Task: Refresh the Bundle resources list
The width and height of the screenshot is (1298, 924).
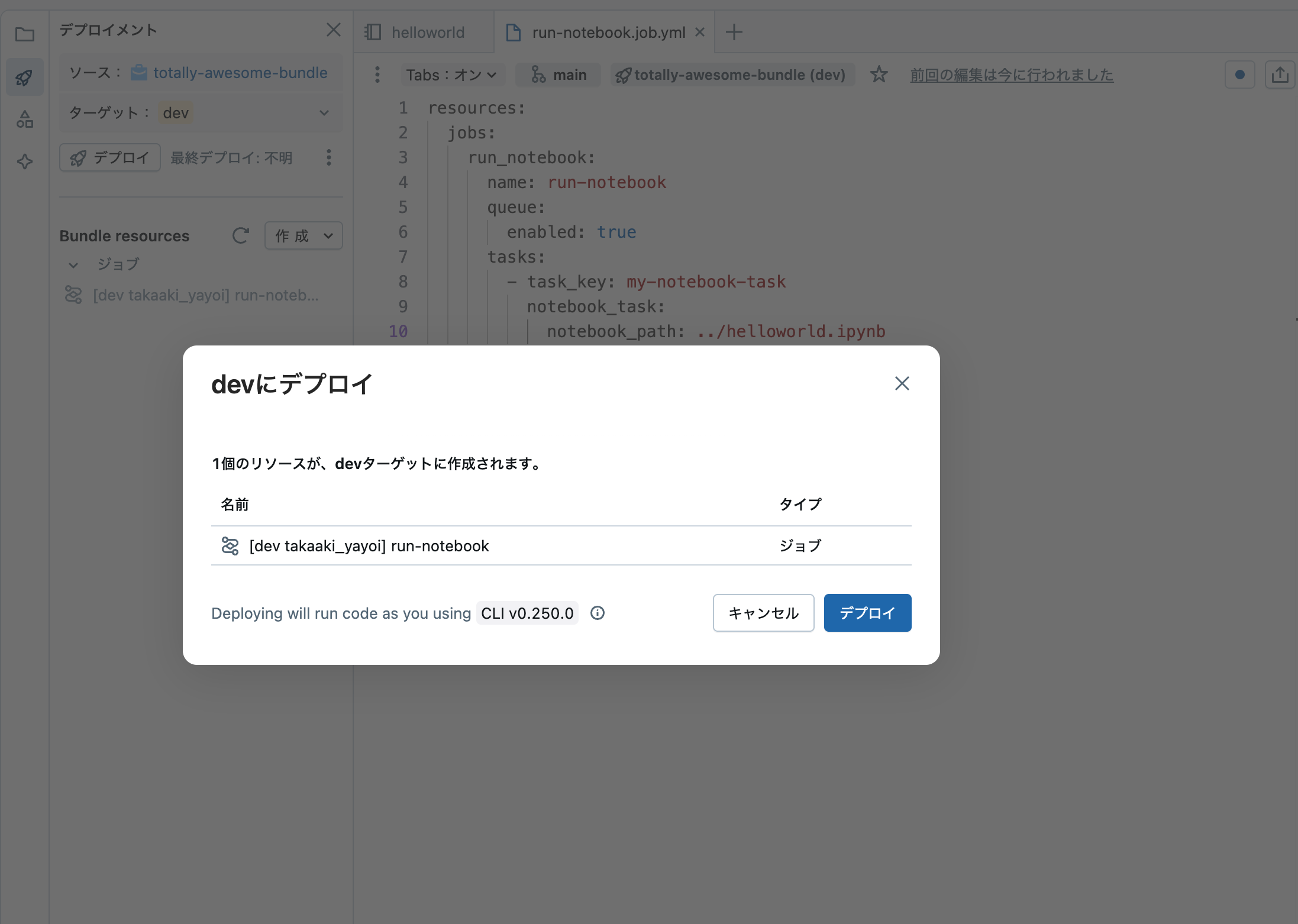Action: 240,235
